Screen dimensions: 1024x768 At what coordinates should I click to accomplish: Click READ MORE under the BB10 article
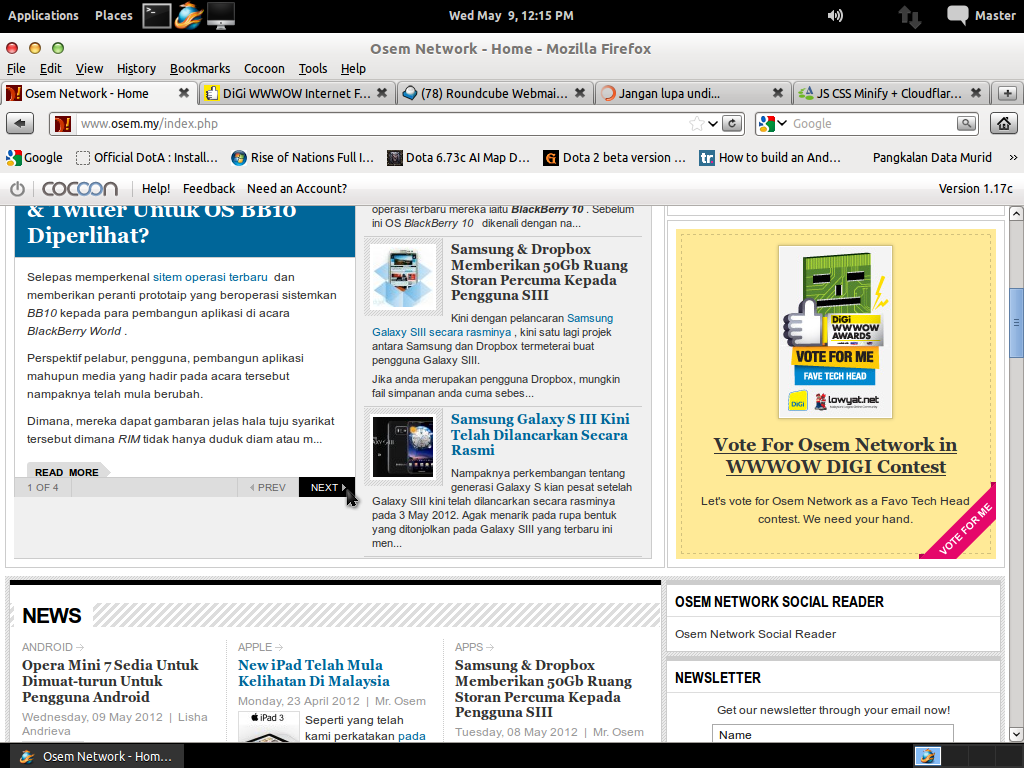[67, 472]
